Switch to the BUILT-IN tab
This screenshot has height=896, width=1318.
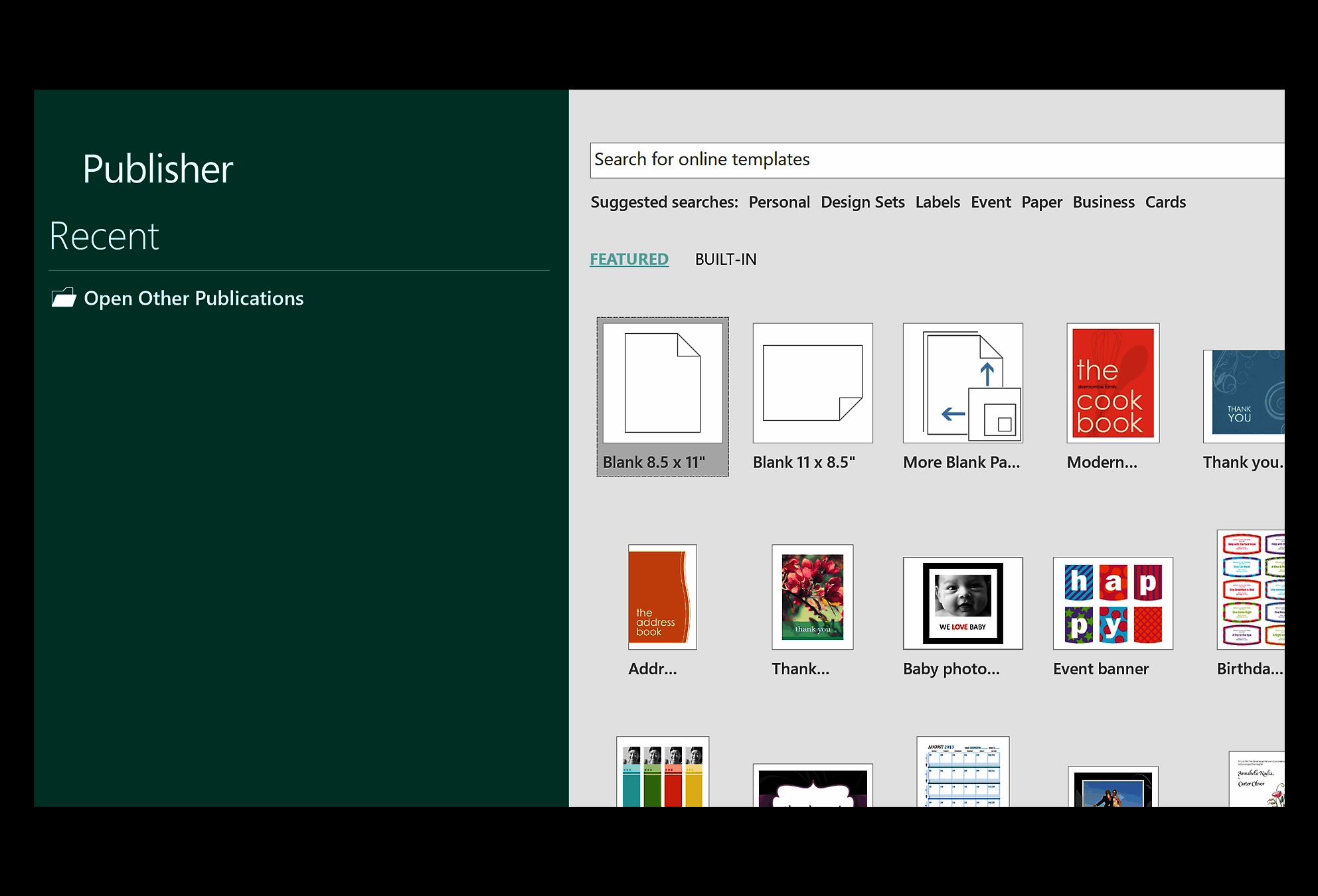[725, 260]
